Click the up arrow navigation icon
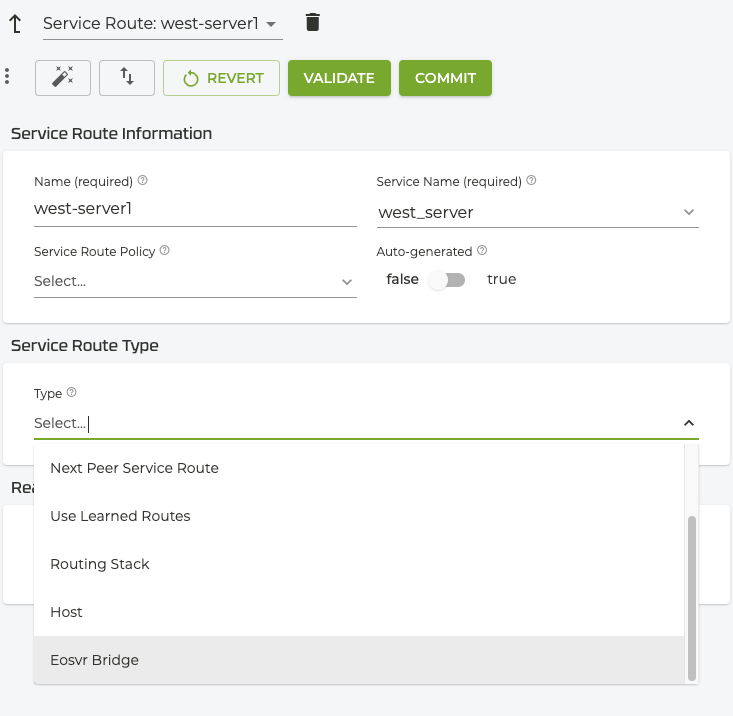 click(15, 23)
